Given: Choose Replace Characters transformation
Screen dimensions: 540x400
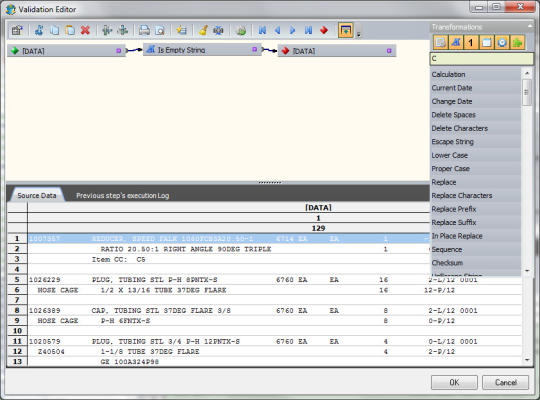Looking at the screenshot, I should click(475, 195).
